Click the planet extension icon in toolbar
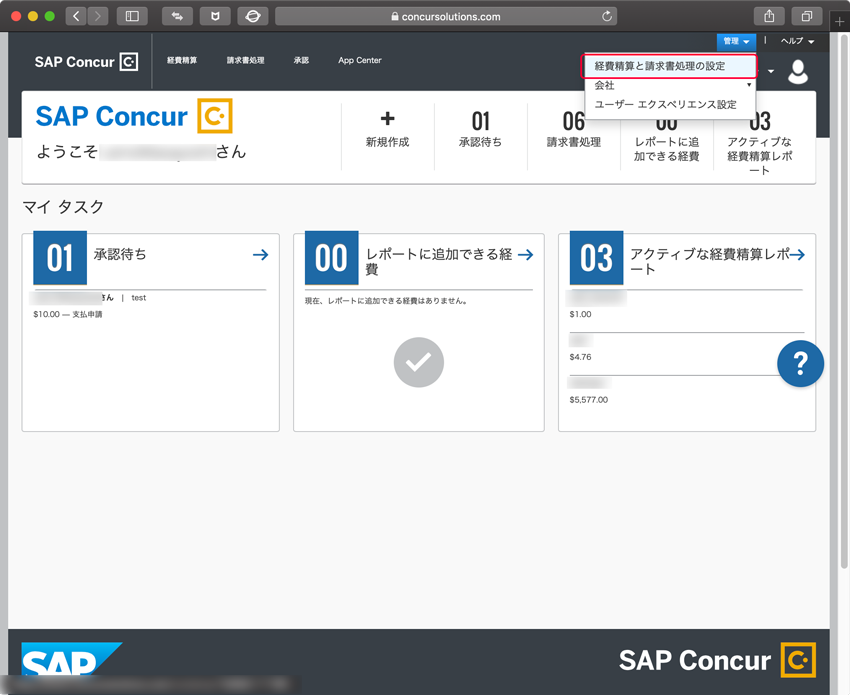Image resolution: width=850 pixels, height=695 pixels. click(253, 16)
